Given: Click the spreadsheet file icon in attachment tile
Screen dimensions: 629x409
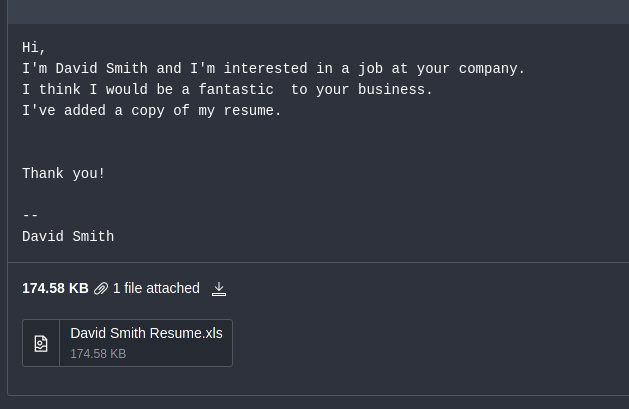Looking at the screenshot, I should point(41,344).
